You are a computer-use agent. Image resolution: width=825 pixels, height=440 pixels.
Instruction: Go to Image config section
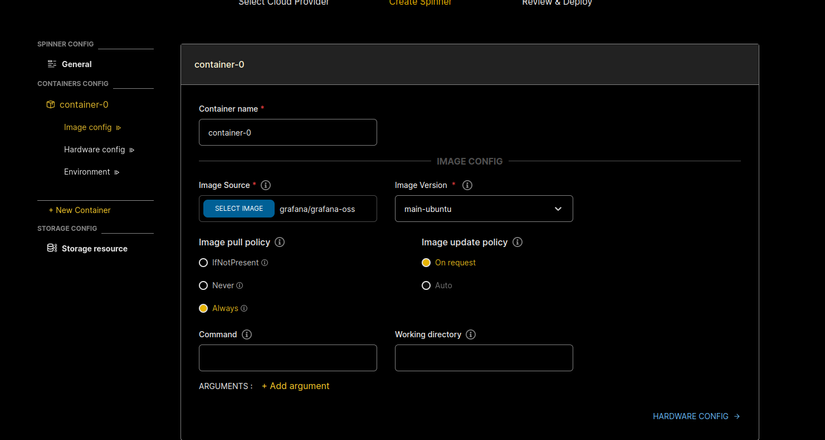pos(88,127)
